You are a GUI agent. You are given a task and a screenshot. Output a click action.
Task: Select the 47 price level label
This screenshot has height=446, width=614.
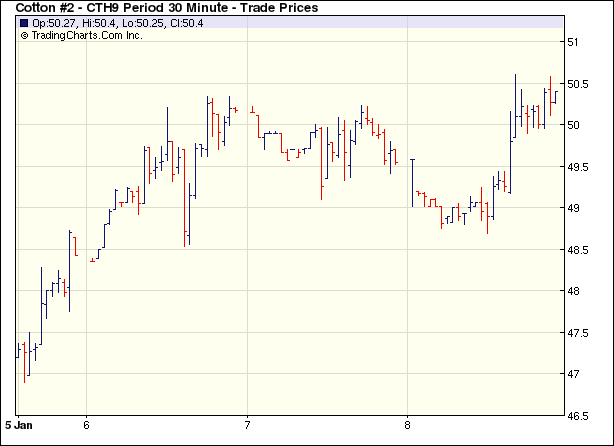click(x=573, y=374)
